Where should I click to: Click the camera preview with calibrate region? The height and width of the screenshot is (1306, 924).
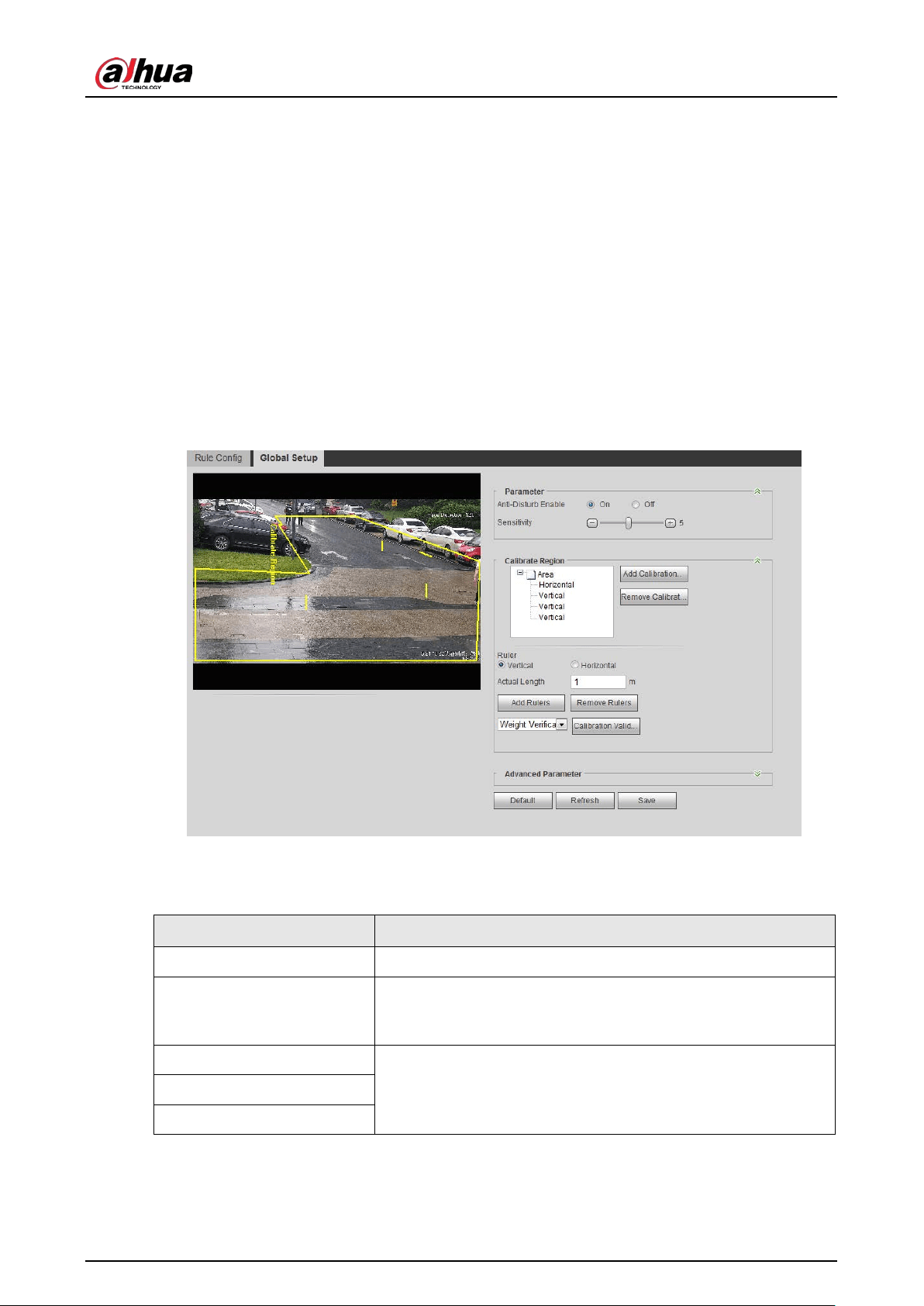[x=336, y=581]
